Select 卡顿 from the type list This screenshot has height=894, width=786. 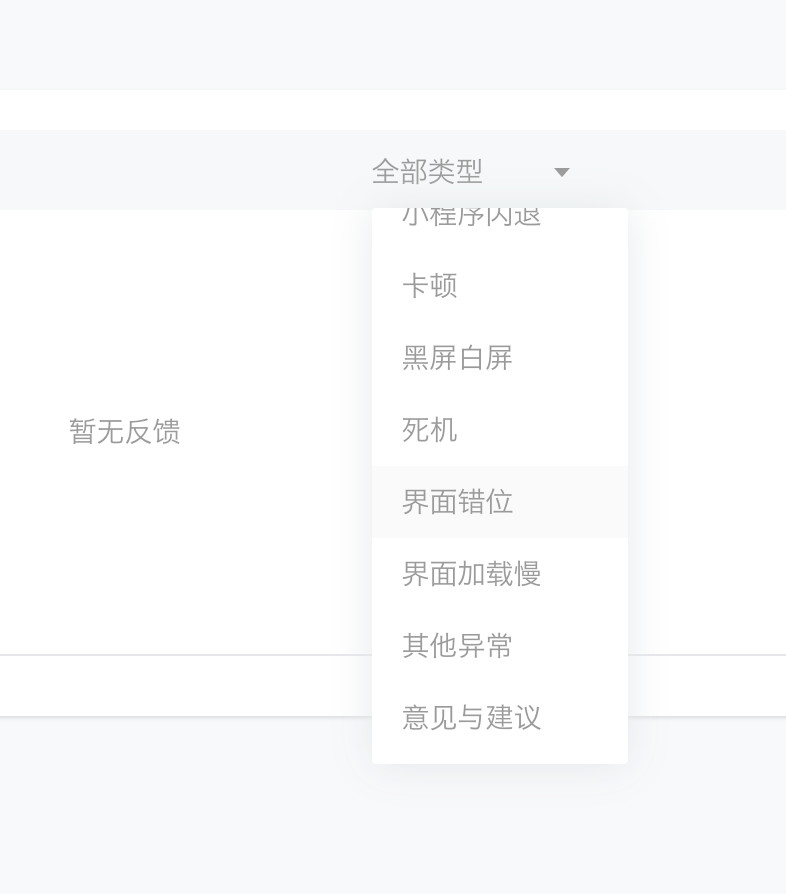(430, 286)
